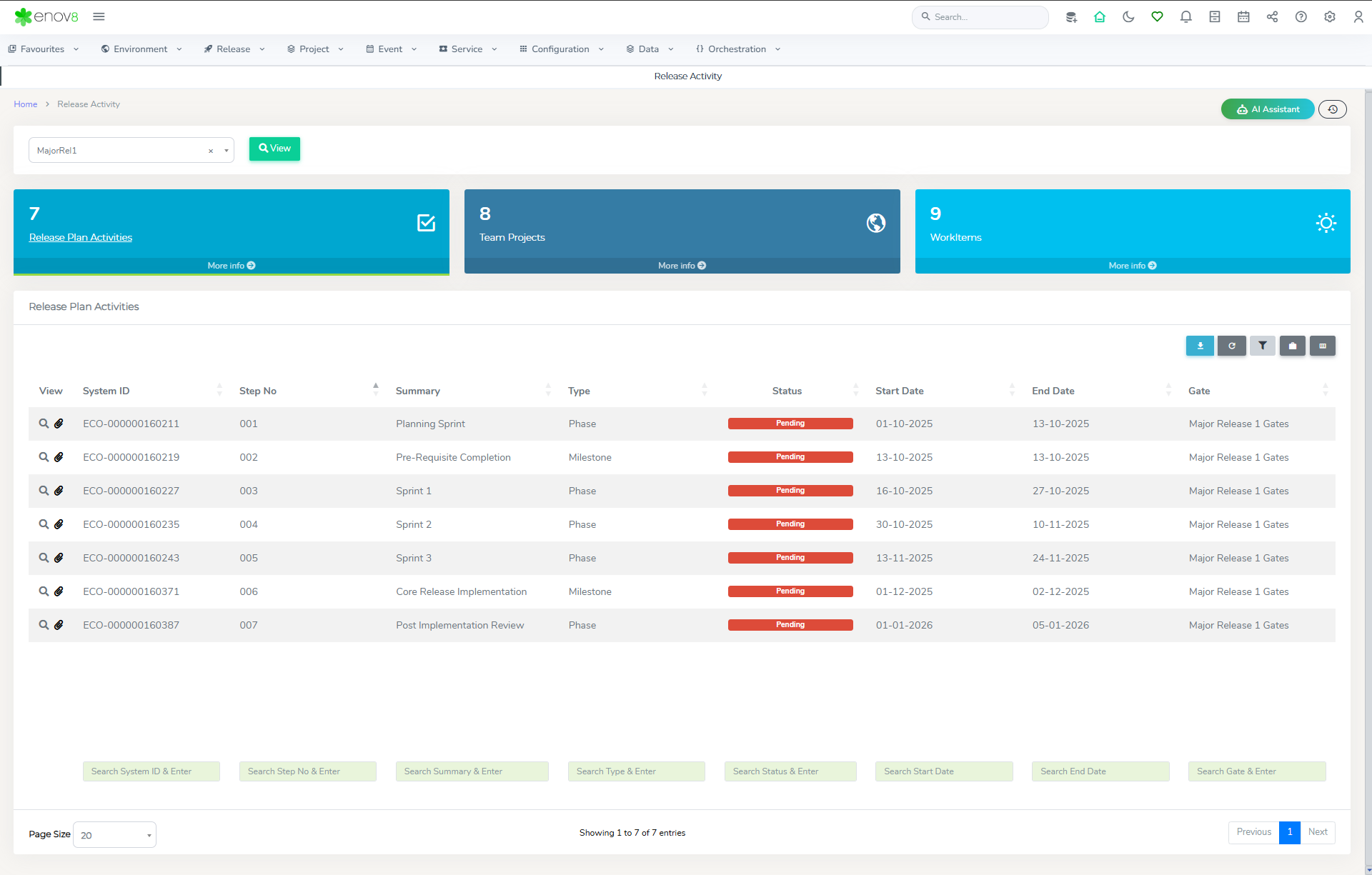The image size is (1372, 875).
Task: Click the Search Summary & Enter field
Action: click(472, 771)
